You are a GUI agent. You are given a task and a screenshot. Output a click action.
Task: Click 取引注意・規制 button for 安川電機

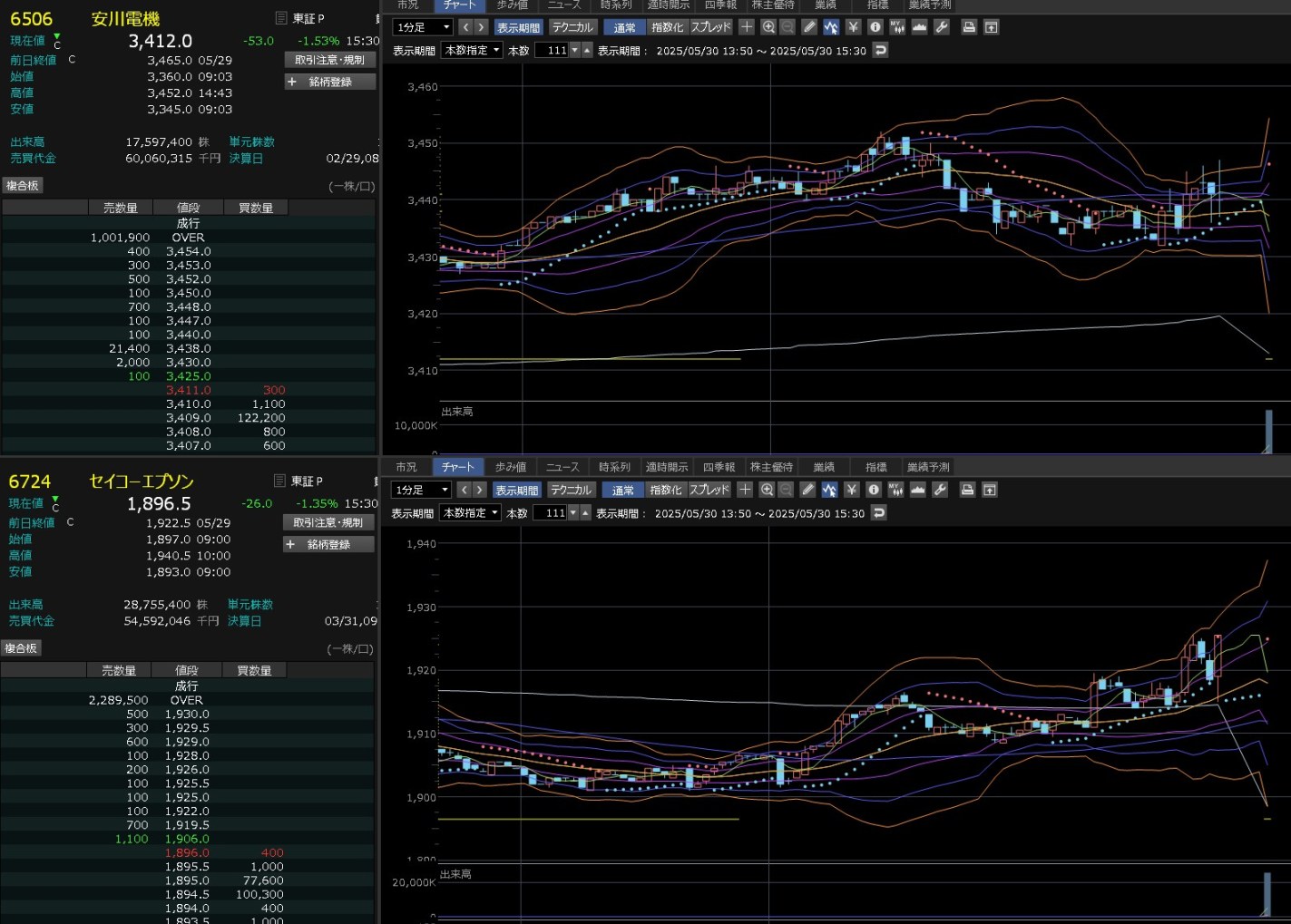click(x=330, y=60)
